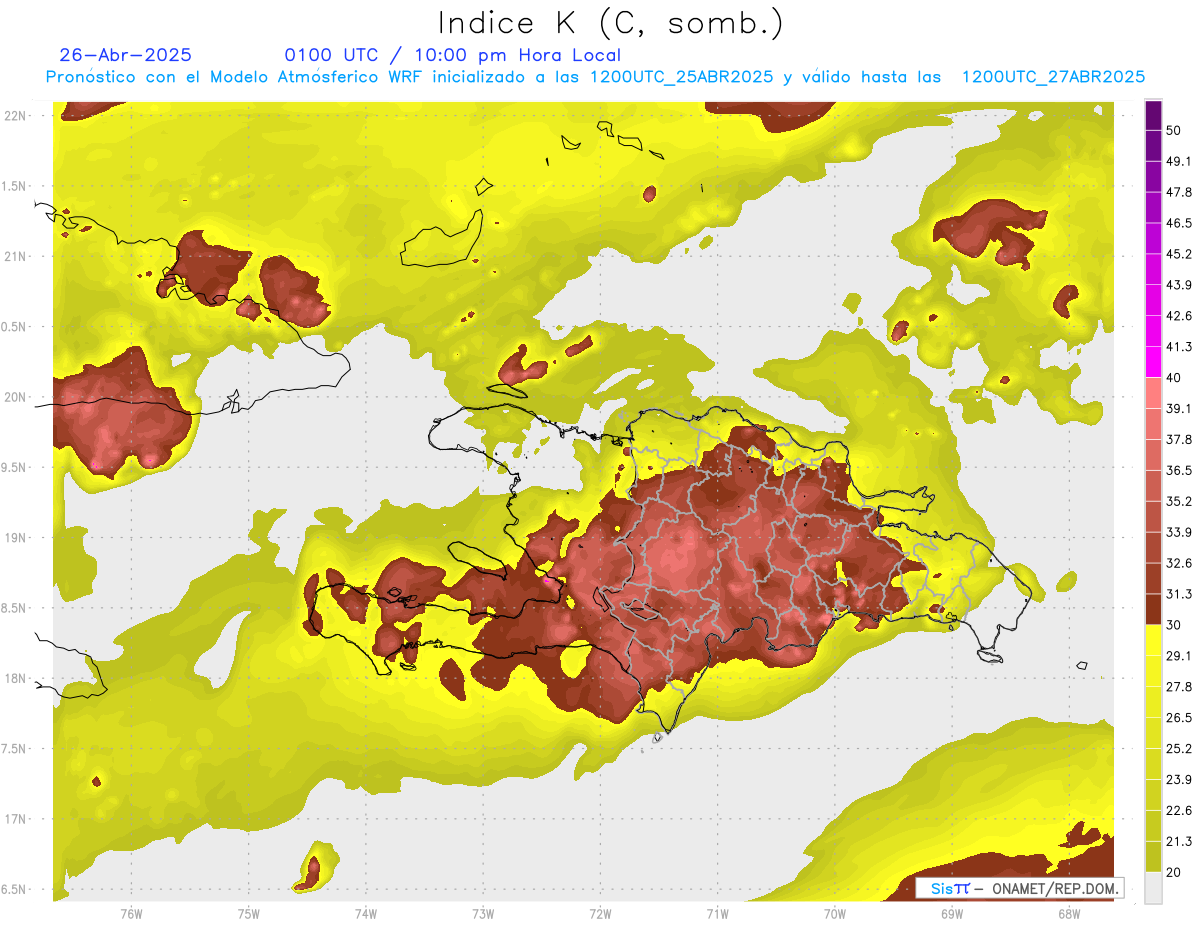The height and width of the screenshot is (927, 1200).
Task: Click the "21N" latitude label
Action: [x=14, y=257]
